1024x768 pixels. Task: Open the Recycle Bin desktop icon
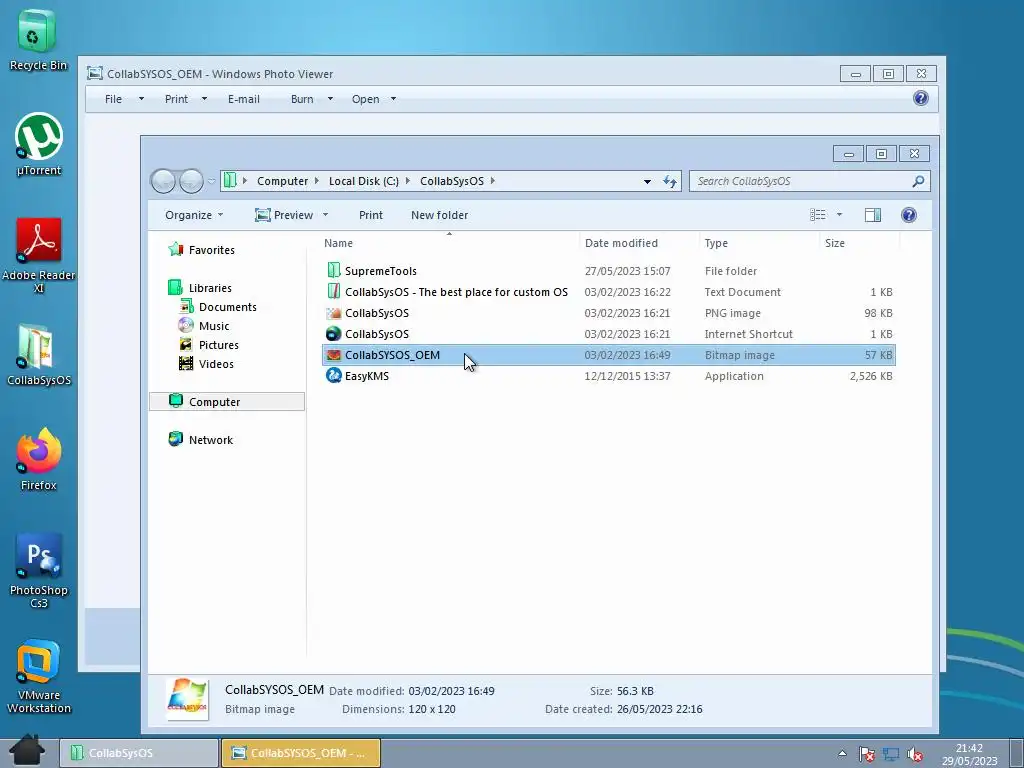37,39
